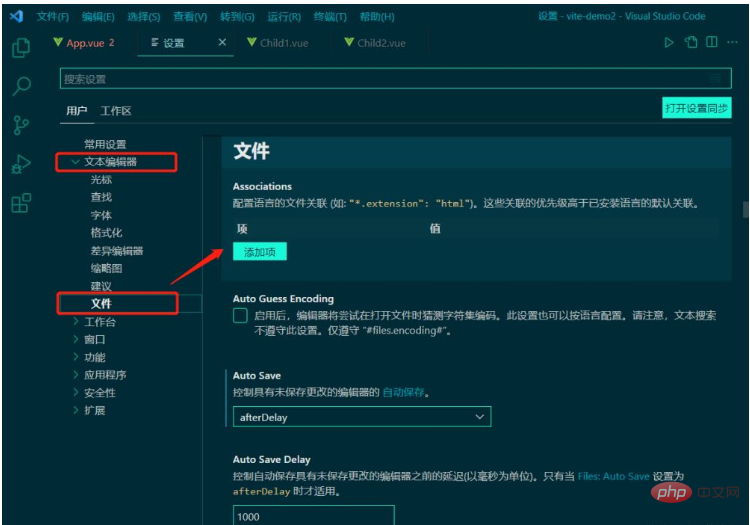750x525 pixels.
Task: Expand the 功能 tree section
Action: pos(76,357)
